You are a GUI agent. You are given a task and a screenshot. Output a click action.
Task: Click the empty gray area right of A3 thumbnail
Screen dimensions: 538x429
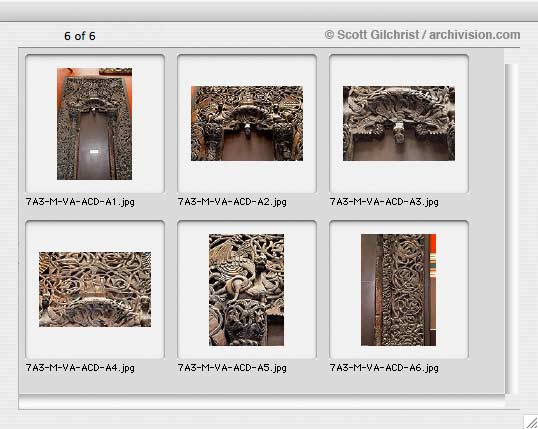(x=487, y=124)
